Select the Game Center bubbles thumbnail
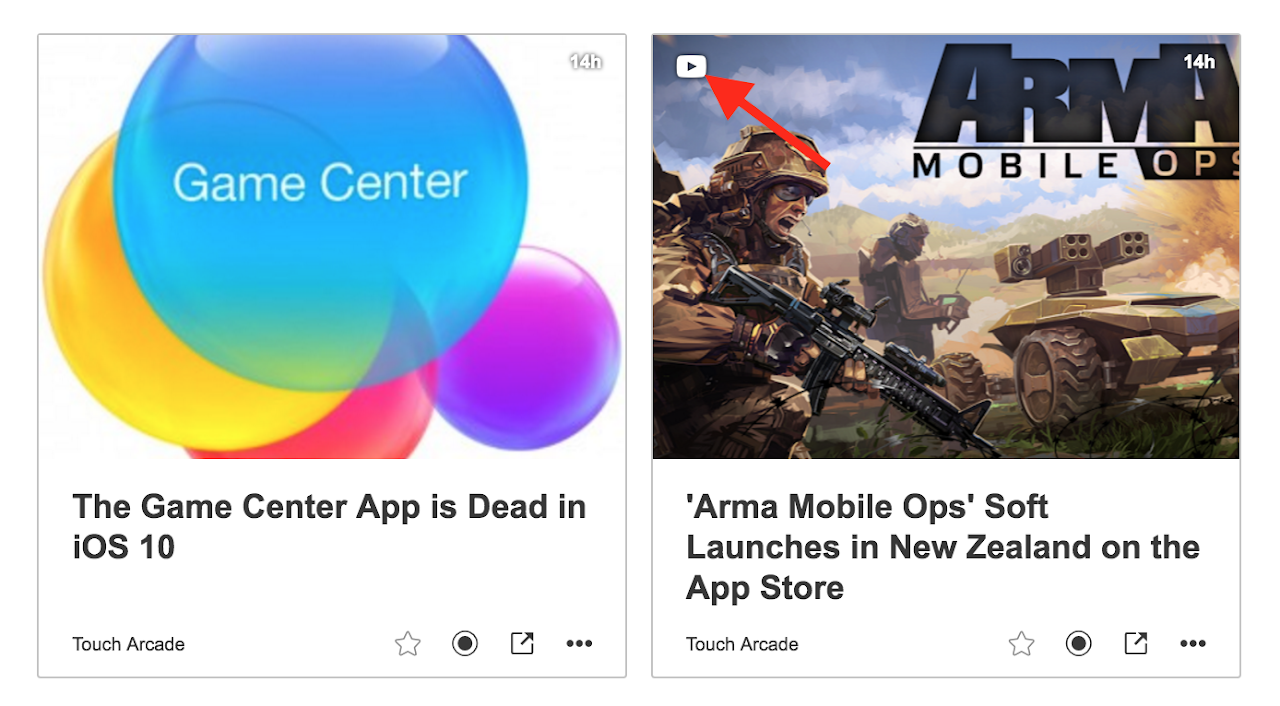Image resolution: width=1280 pixels, height=706 pixels. point(332,247)
